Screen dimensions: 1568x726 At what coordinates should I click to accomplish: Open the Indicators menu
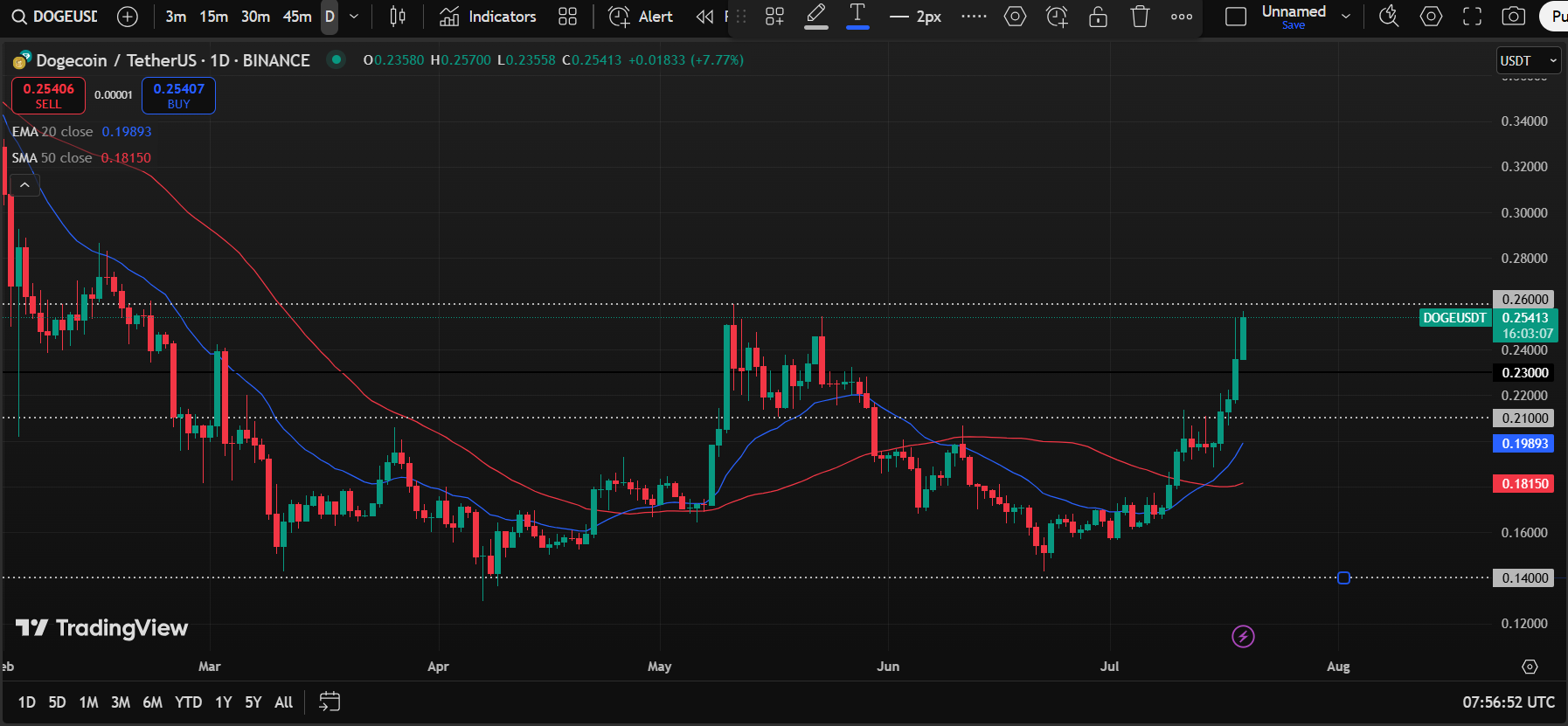point(488,17)
